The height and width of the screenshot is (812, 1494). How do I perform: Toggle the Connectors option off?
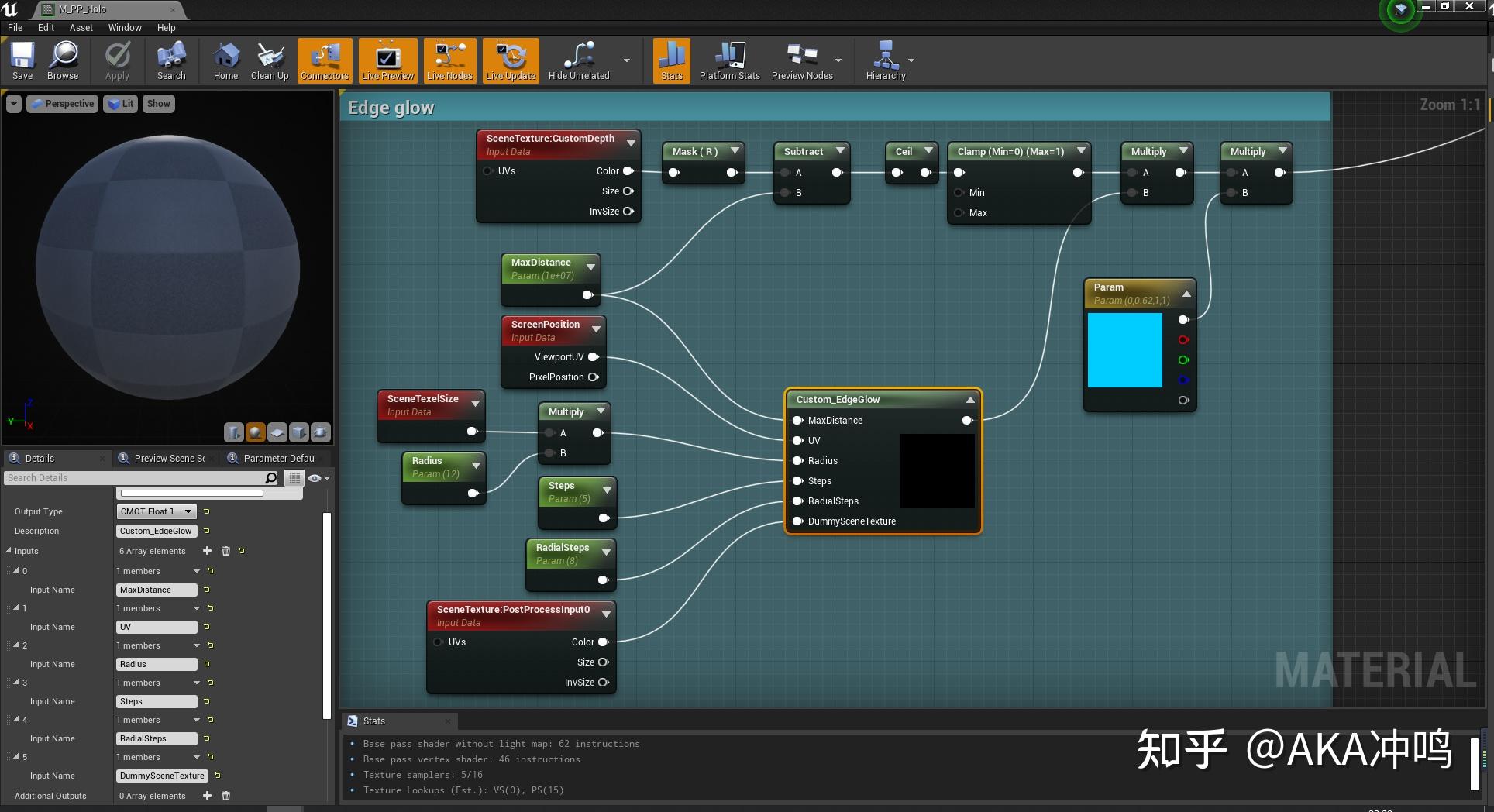tap(325, 60)
